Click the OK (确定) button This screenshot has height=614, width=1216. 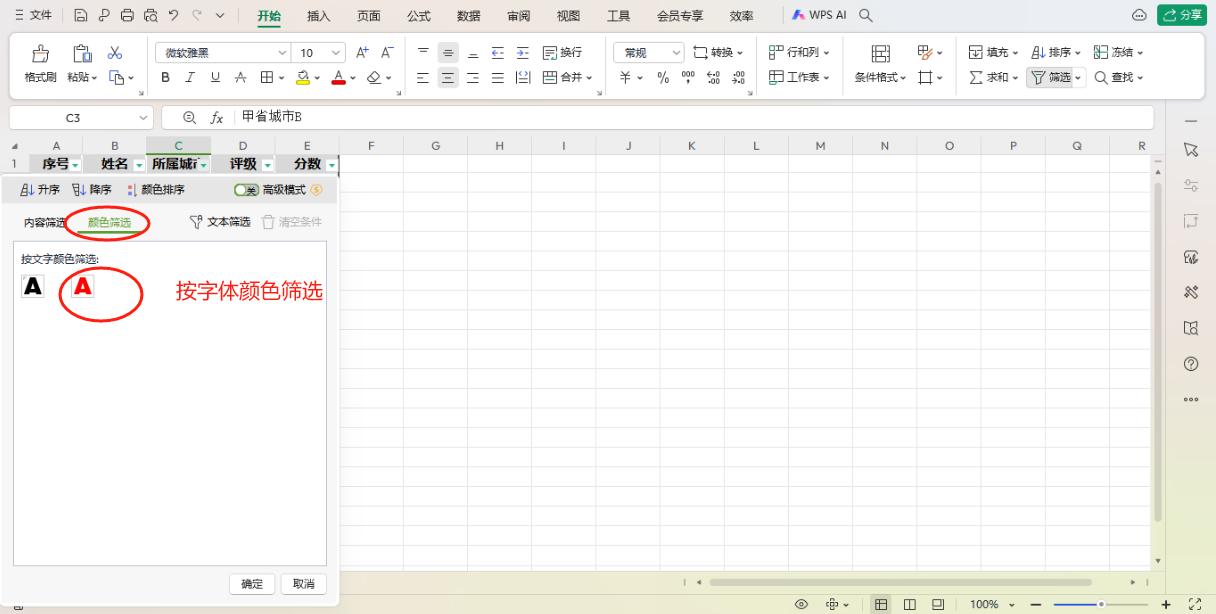point(252,584)
